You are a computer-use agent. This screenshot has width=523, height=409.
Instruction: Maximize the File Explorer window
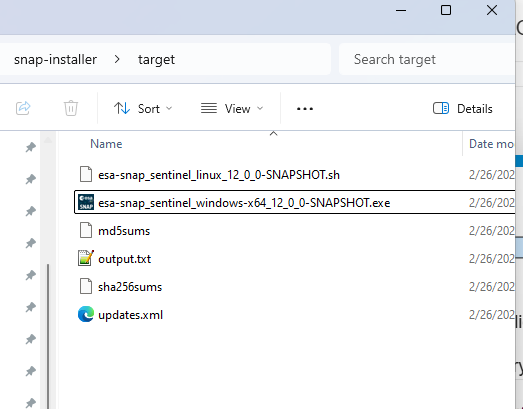[x=446, y=10]
